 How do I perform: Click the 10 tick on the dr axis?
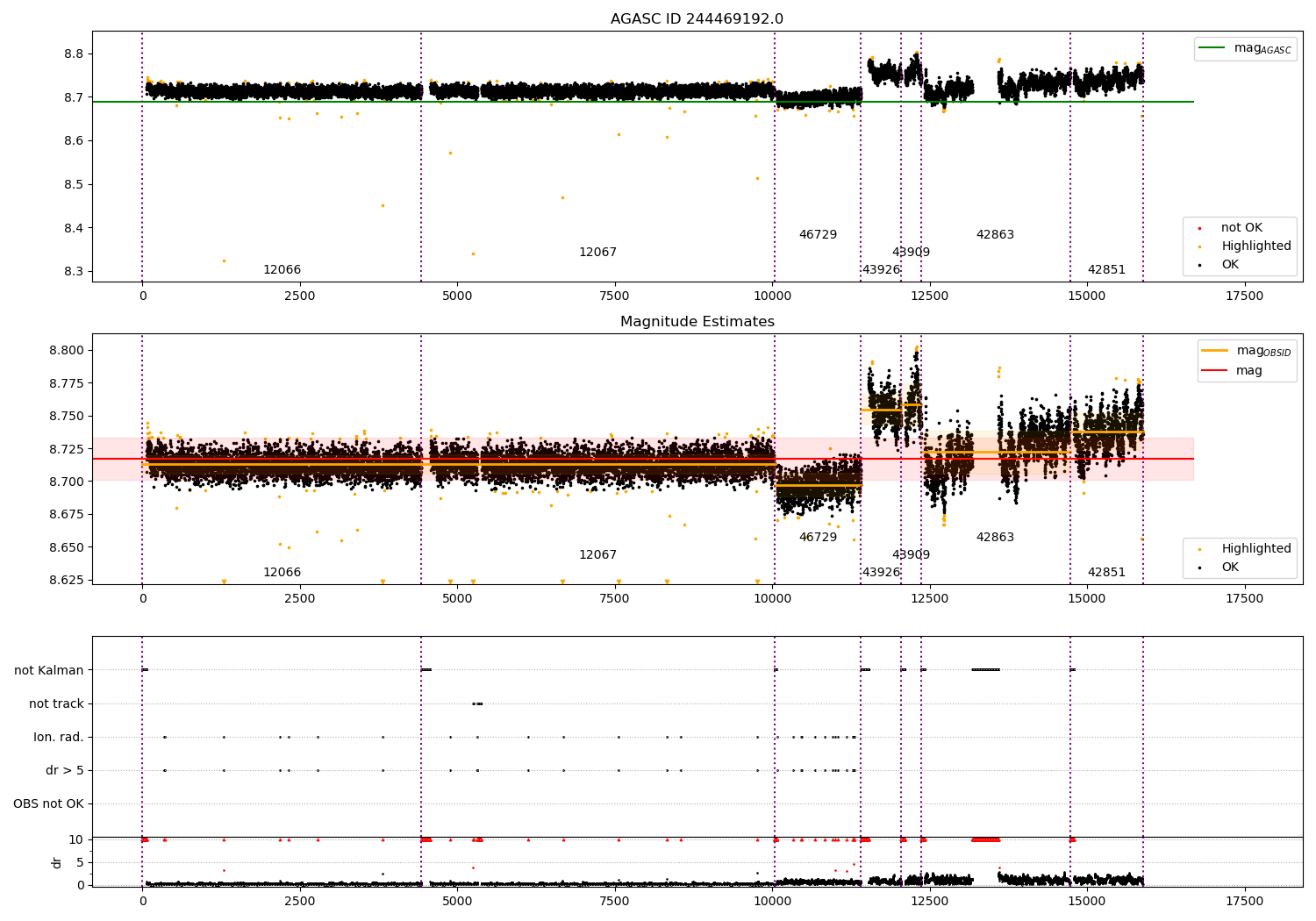click(76, 840)
